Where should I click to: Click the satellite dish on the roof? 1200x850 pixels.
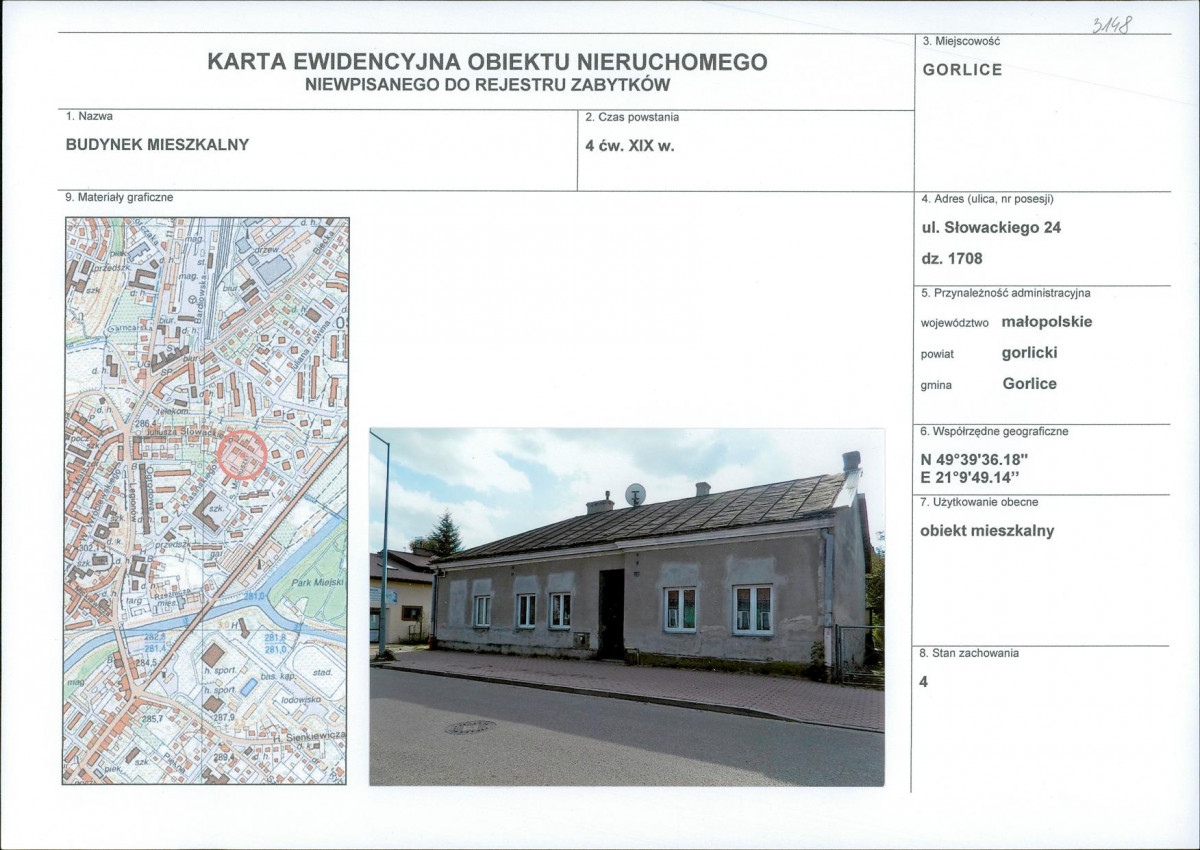[x=635, y=494]
